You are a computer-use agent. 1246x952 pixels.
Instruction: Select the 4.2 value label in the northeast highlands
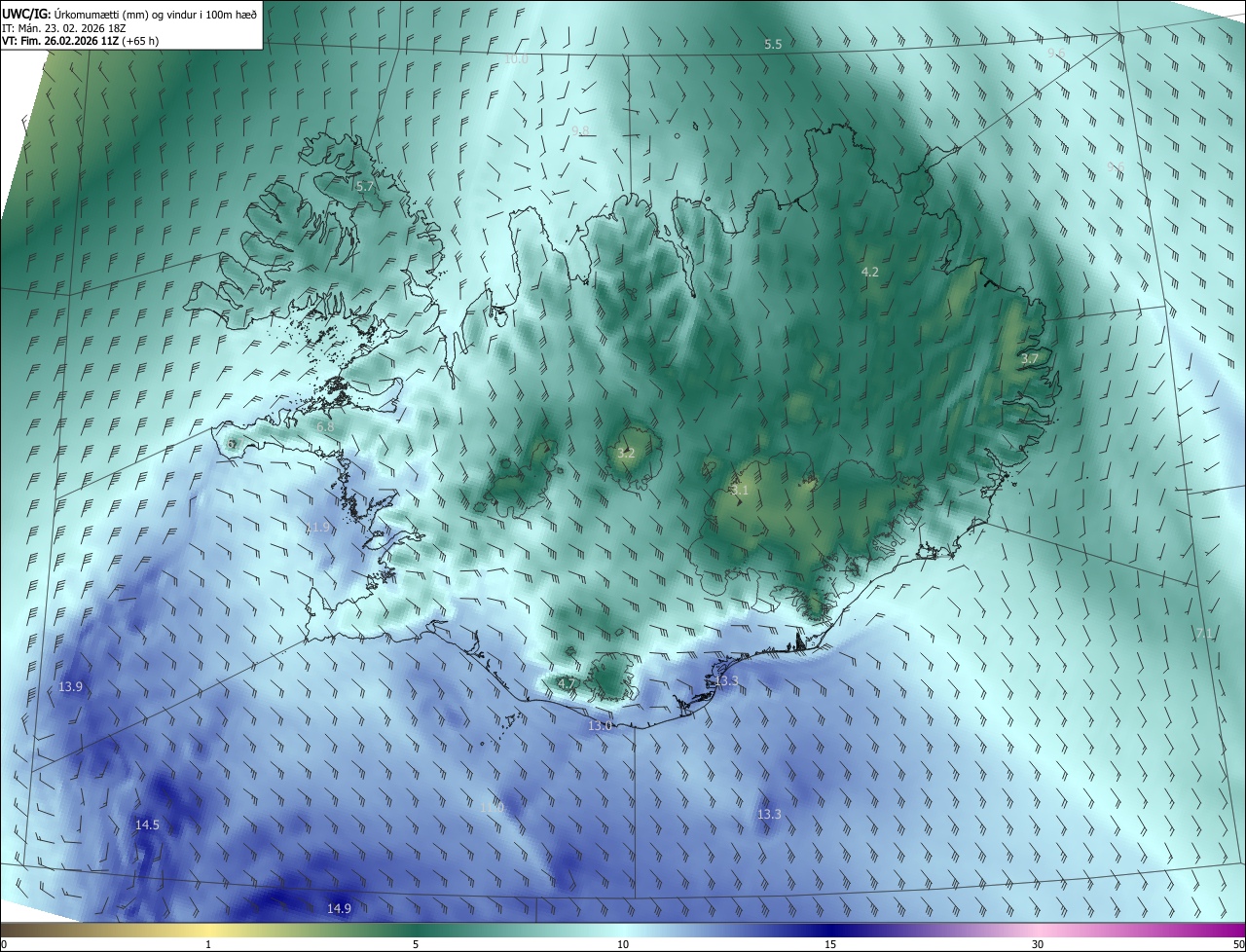coord(870,273)
